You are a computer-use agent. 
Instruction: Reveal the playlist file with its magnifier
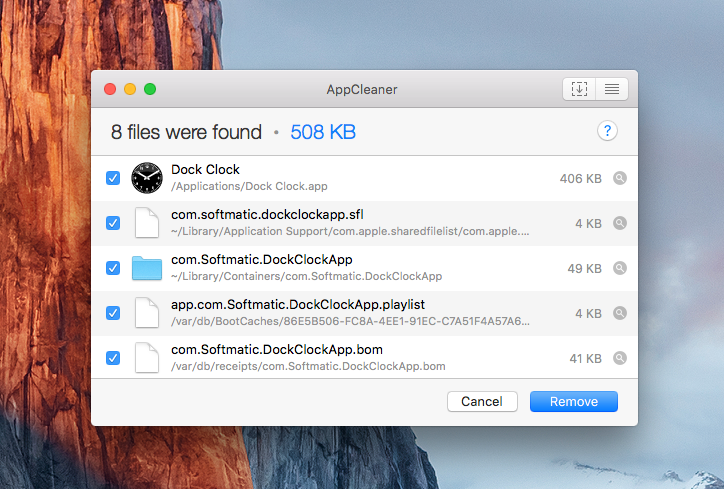pos(620,313)
